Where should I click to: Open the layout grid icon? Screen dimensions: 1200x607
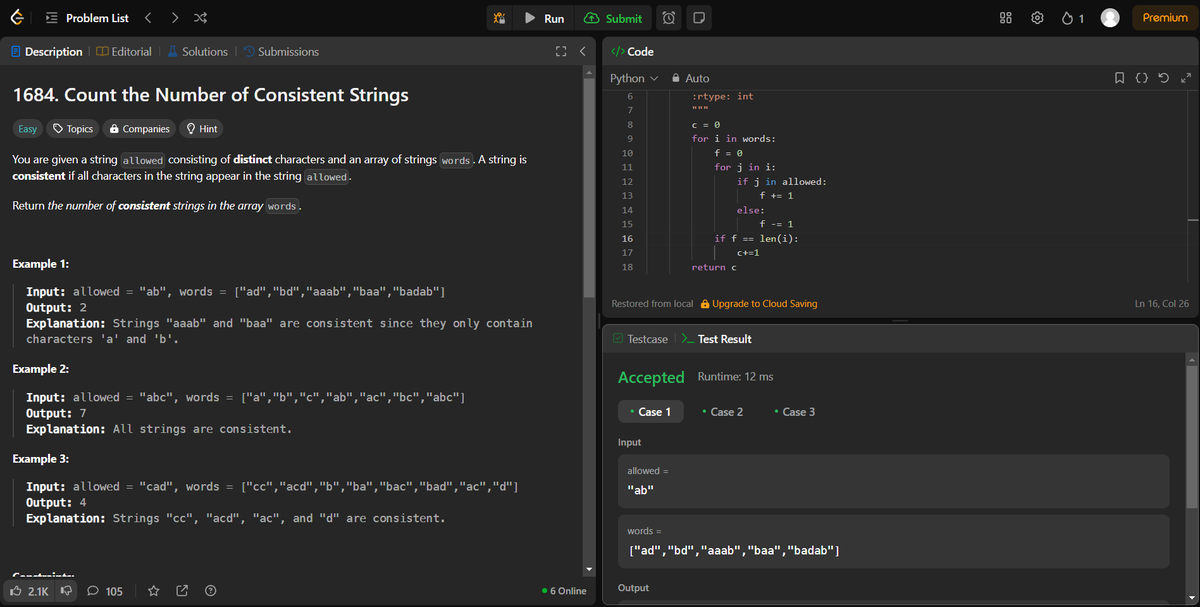pyautogui.click(x=1006, y=18)
